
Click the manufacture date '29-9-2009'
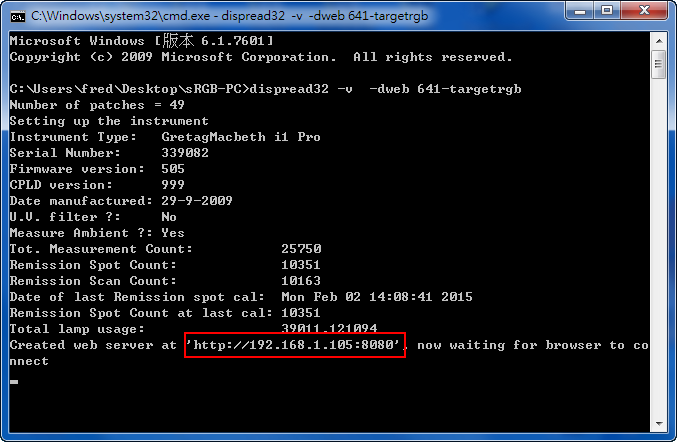(x=197, y=201)
